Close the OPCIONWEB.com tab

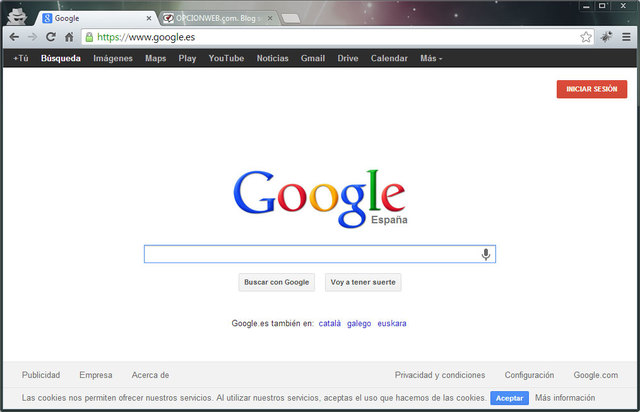click(x=270, y=18)
